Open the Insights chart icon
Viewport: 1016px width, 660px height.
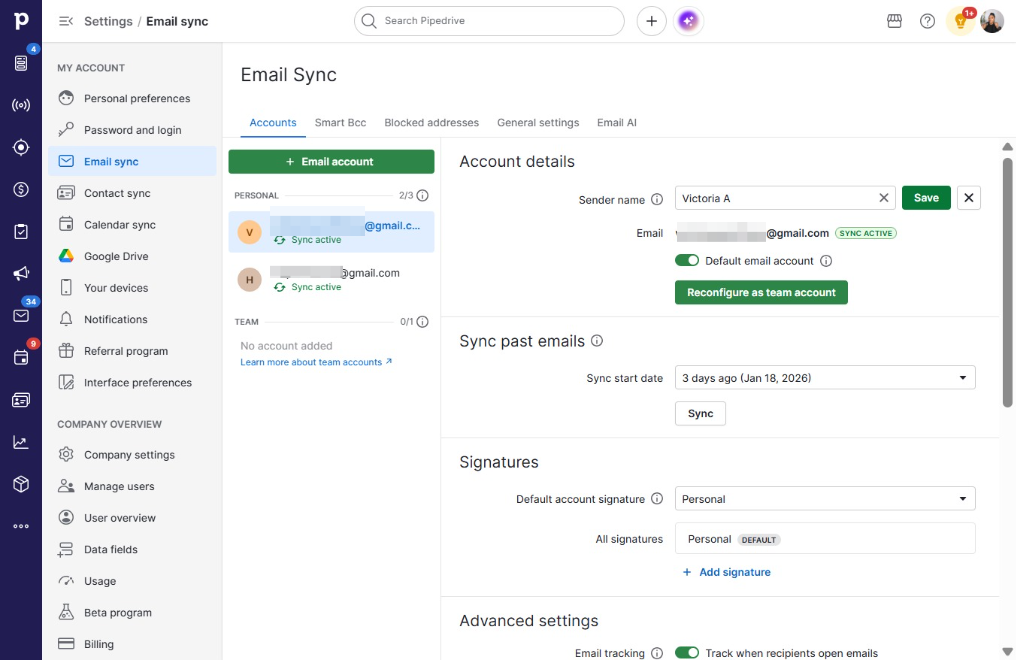[21, 442]
